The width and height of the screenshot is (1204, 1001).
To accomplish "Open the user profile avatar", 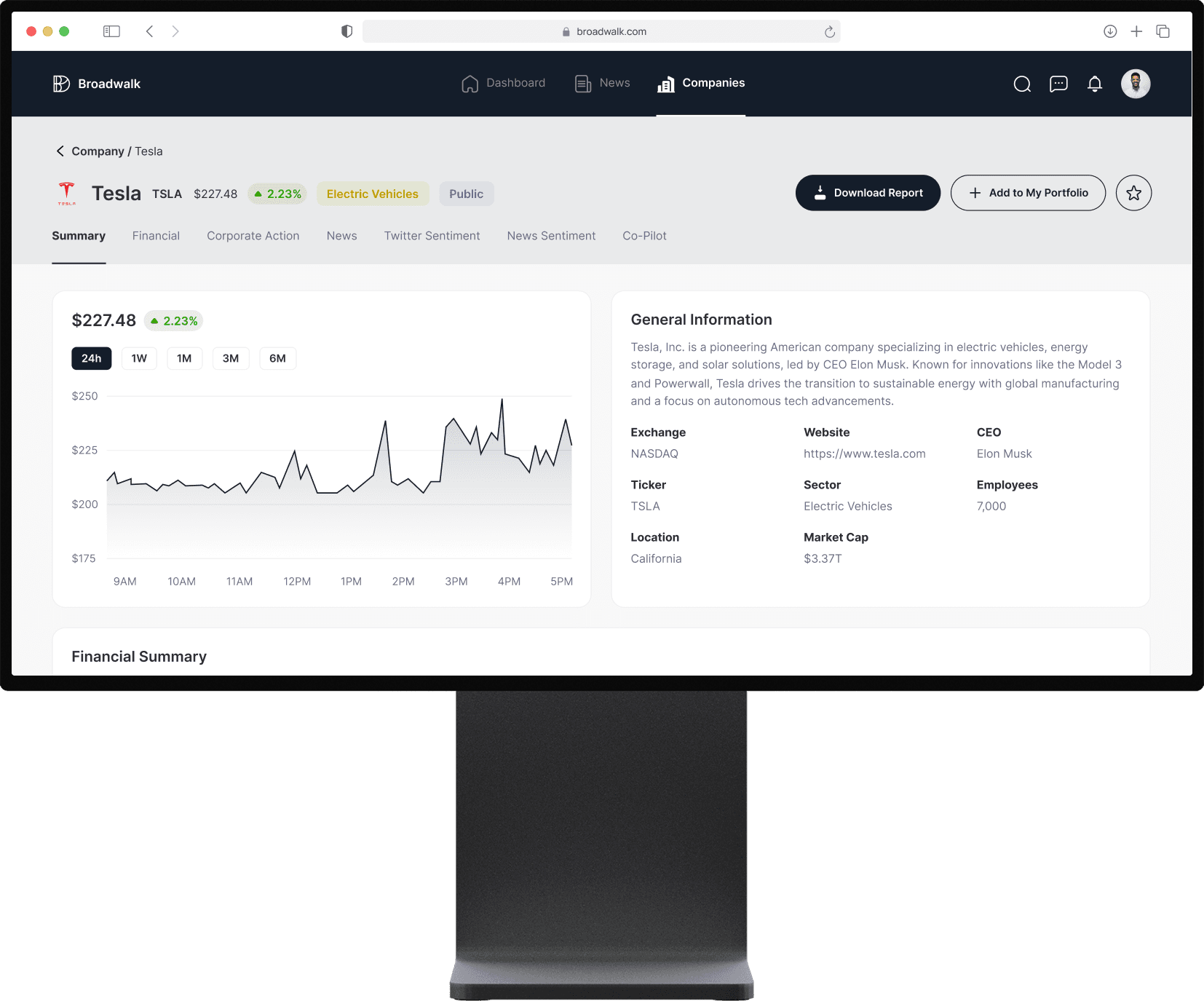I will 1136,84.
